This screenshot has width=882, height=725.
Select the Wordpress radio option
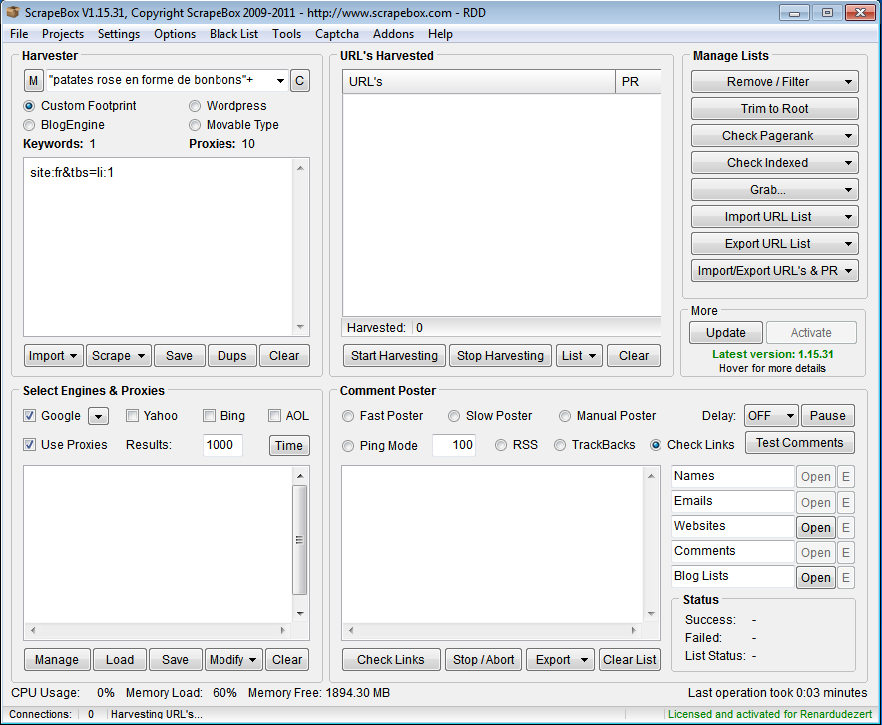(195, 106)
